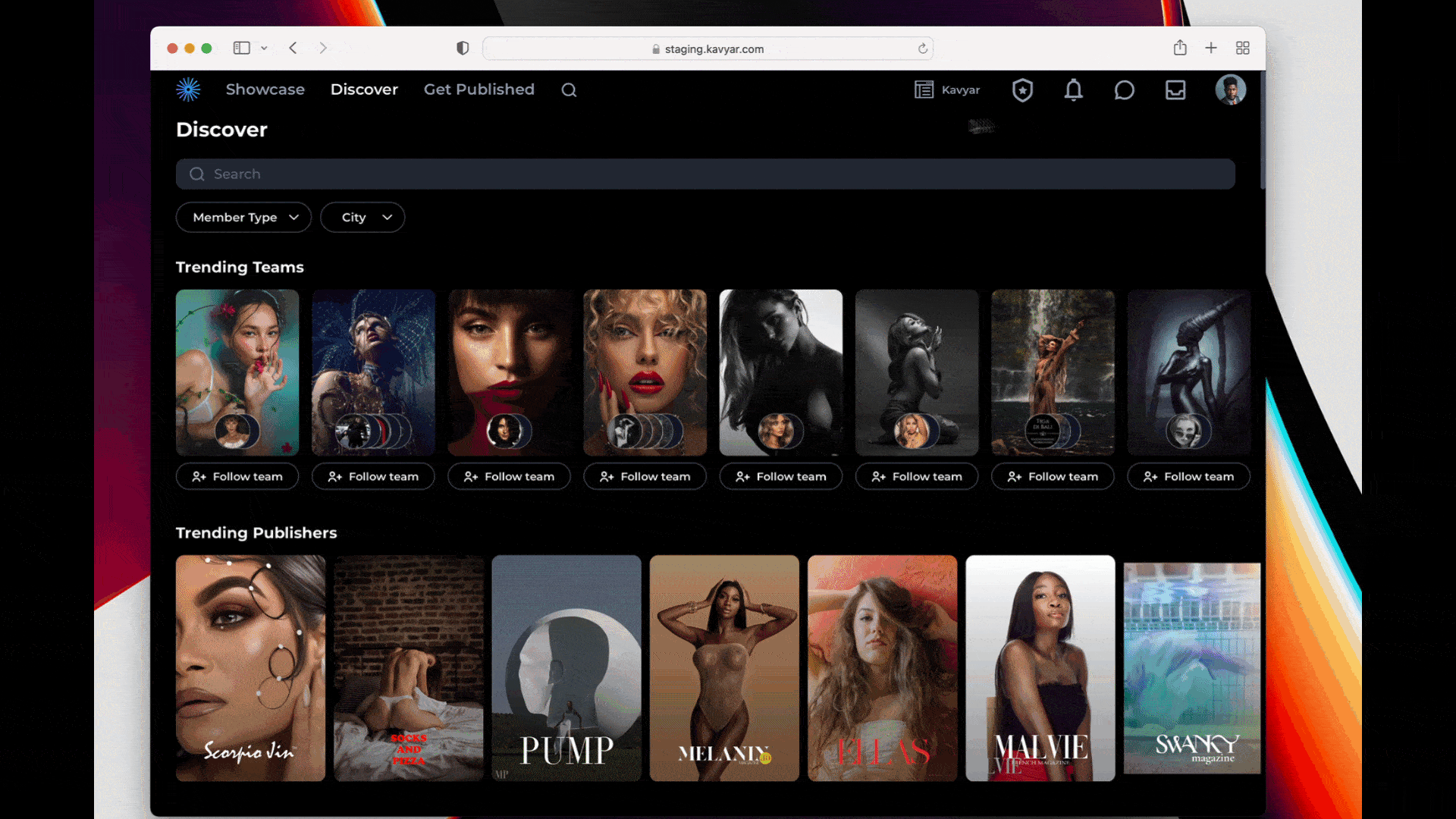The height and width of the screenshot is (819, 1456).
Task: Reload the page with refresh icon
Action: pyautogui.click(x=922, y=49)
